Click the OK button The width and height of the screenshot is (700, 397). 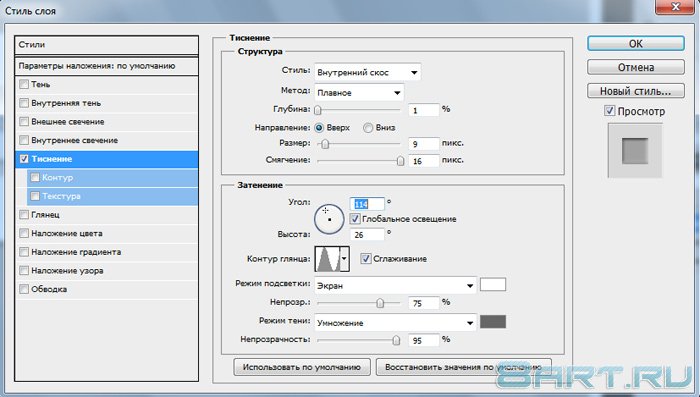tap(636, 44)
